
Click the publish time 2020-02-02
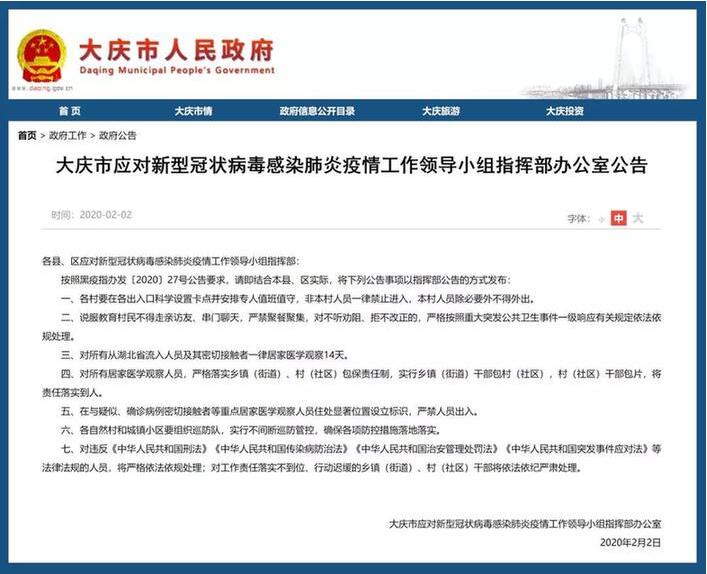92,215
